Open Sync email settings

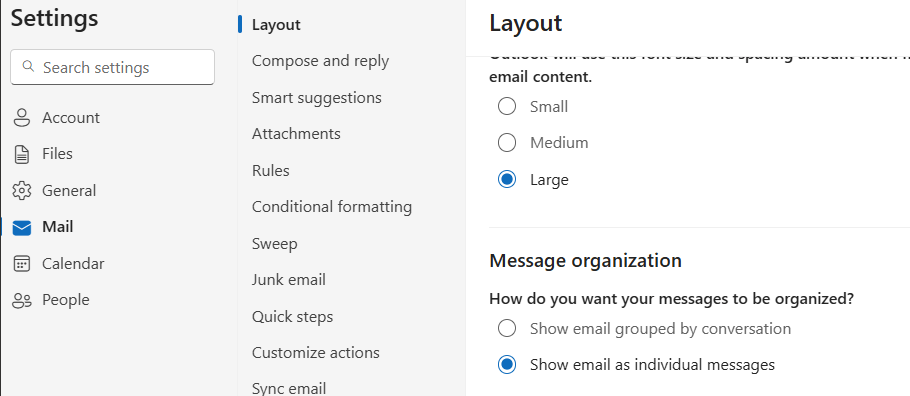289,388
